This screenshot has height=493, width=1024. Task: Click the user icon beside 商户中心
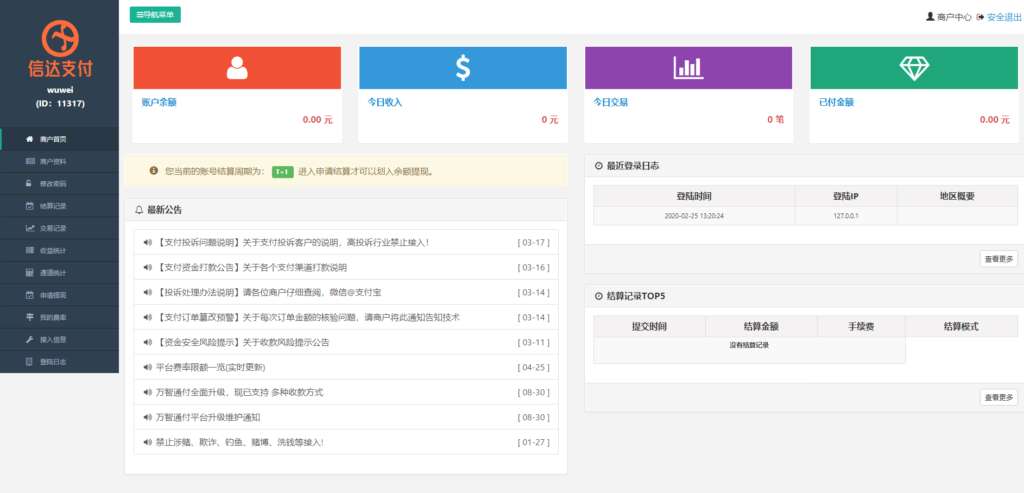point(931,17)
